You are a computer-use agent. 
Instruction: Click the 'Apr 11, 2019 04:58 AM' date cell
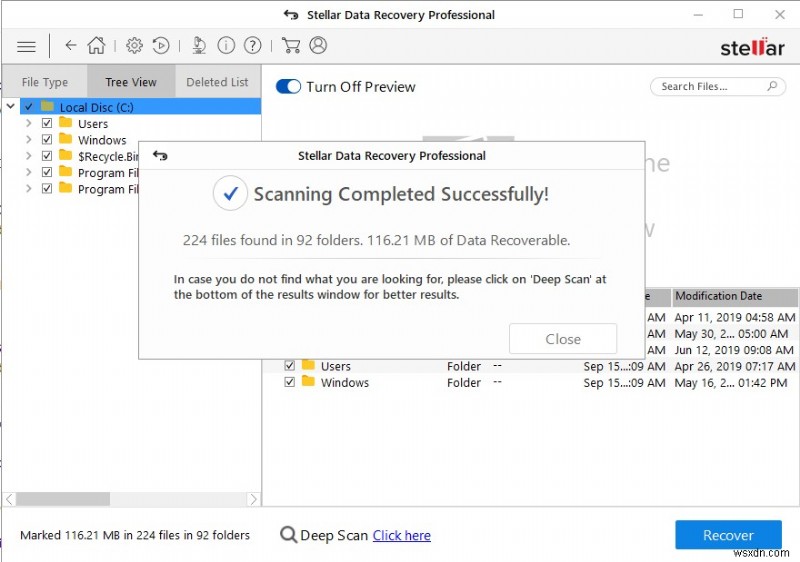coord(735,317)
